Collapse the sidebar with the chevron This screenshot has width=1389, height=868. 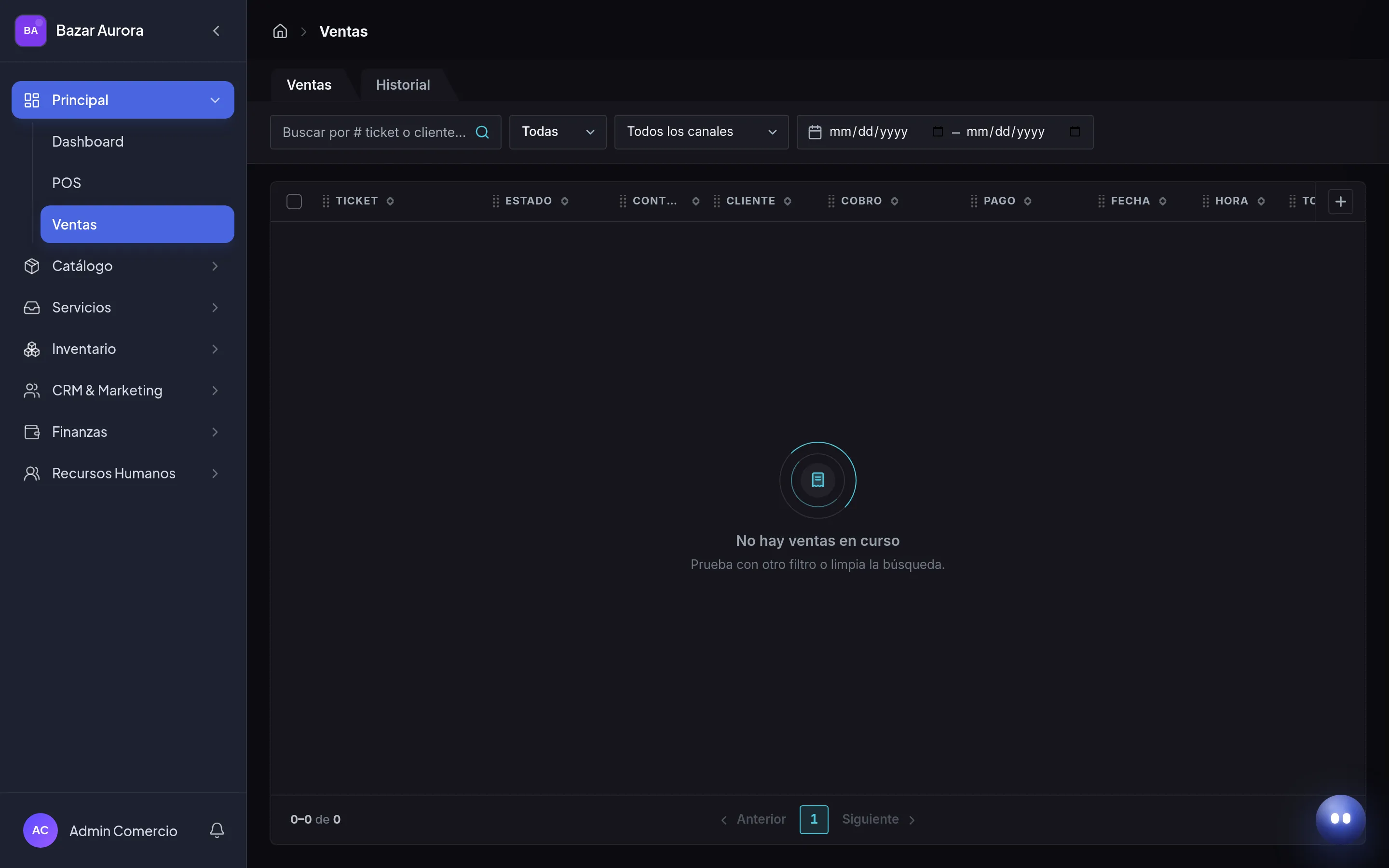pos(217,31)
